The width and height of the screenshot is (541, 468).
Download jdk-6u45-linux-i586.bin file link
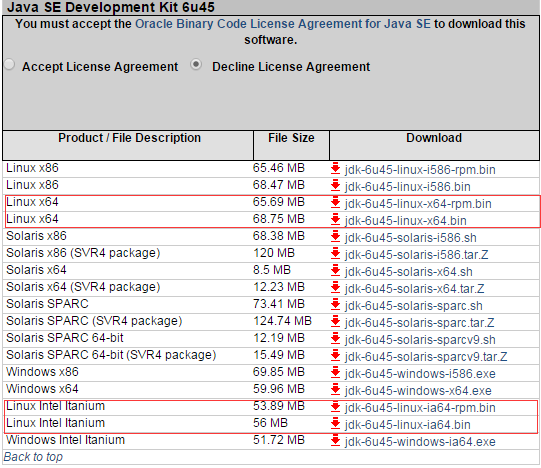[407, 187]
